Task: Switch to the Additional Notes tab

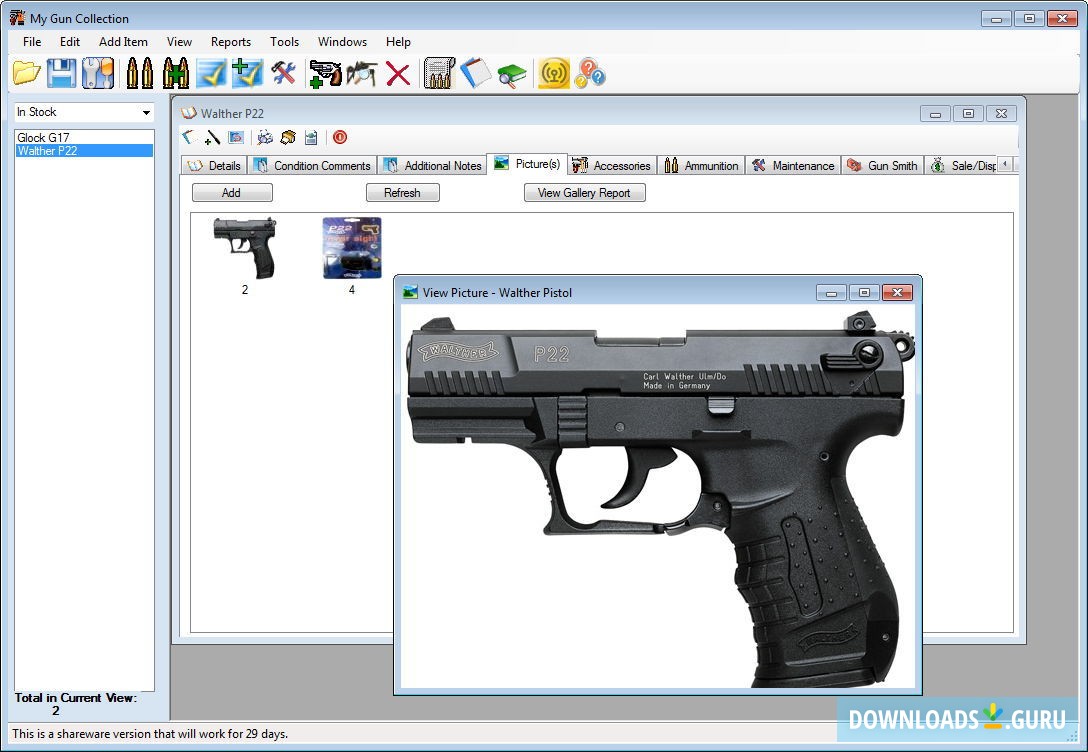Action: (433, 165)
